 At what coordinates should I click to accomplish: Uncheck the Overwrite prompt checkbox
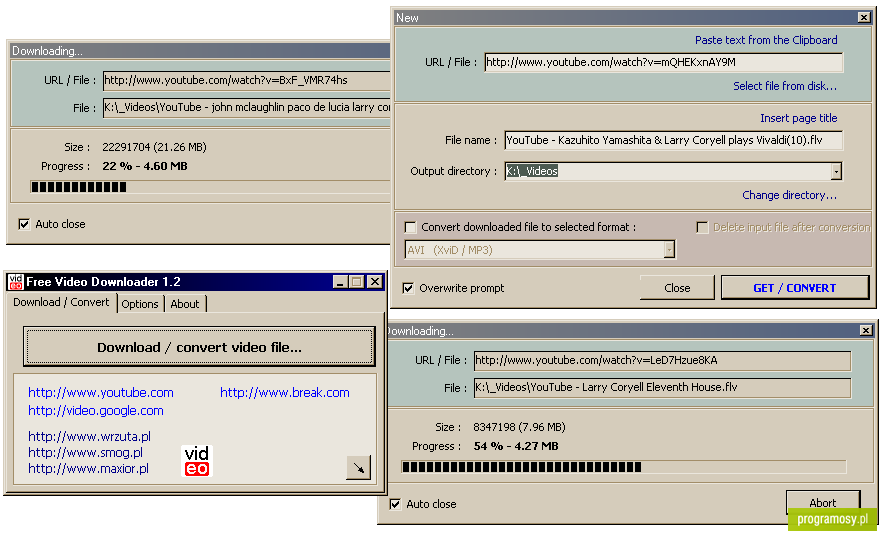pos(408,288)
